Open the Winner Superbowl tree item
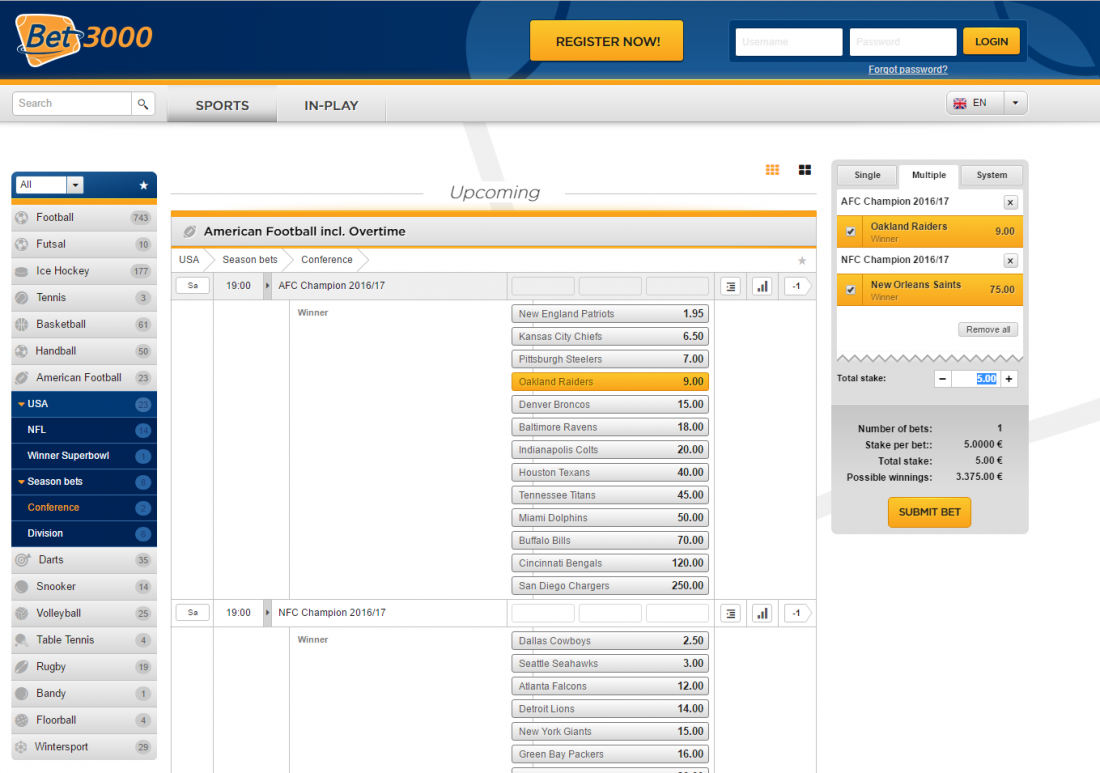Image resolution: width=1100 pixels, height=773 pixels. [84, 456]
